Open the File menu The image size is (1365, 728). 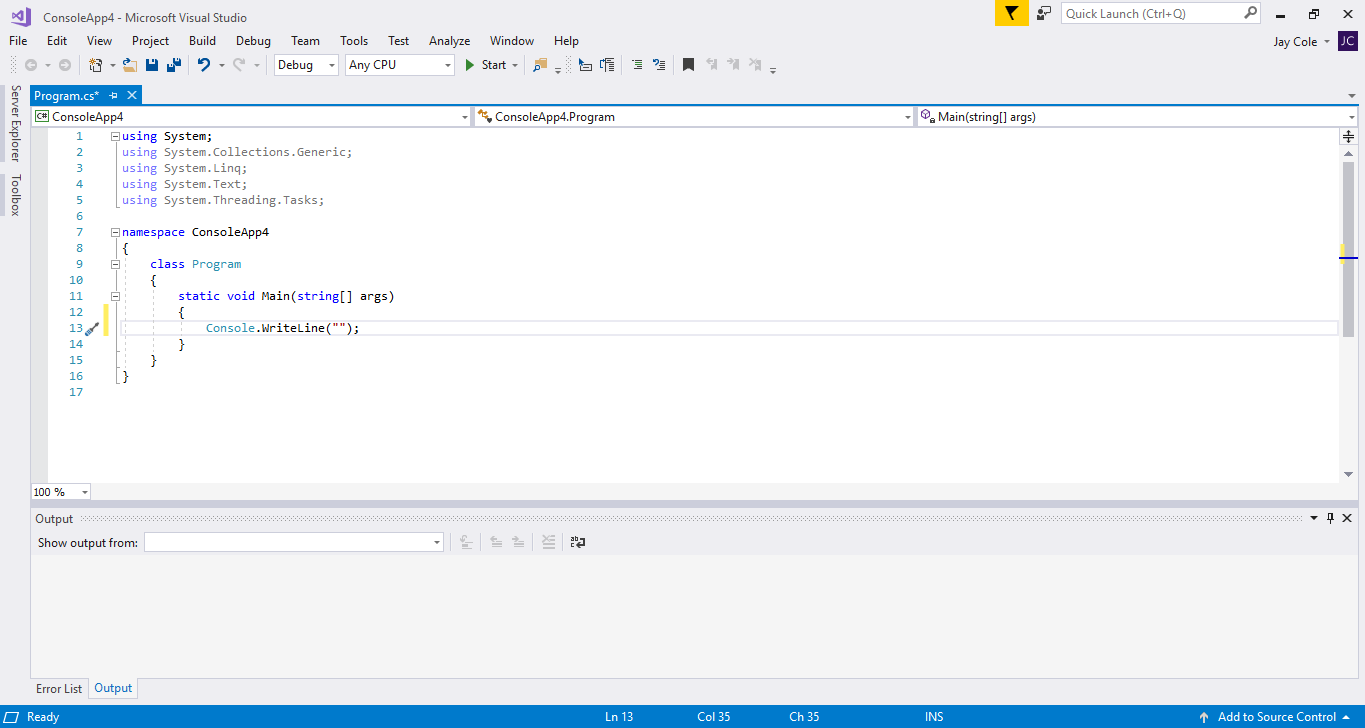(18, 41)
